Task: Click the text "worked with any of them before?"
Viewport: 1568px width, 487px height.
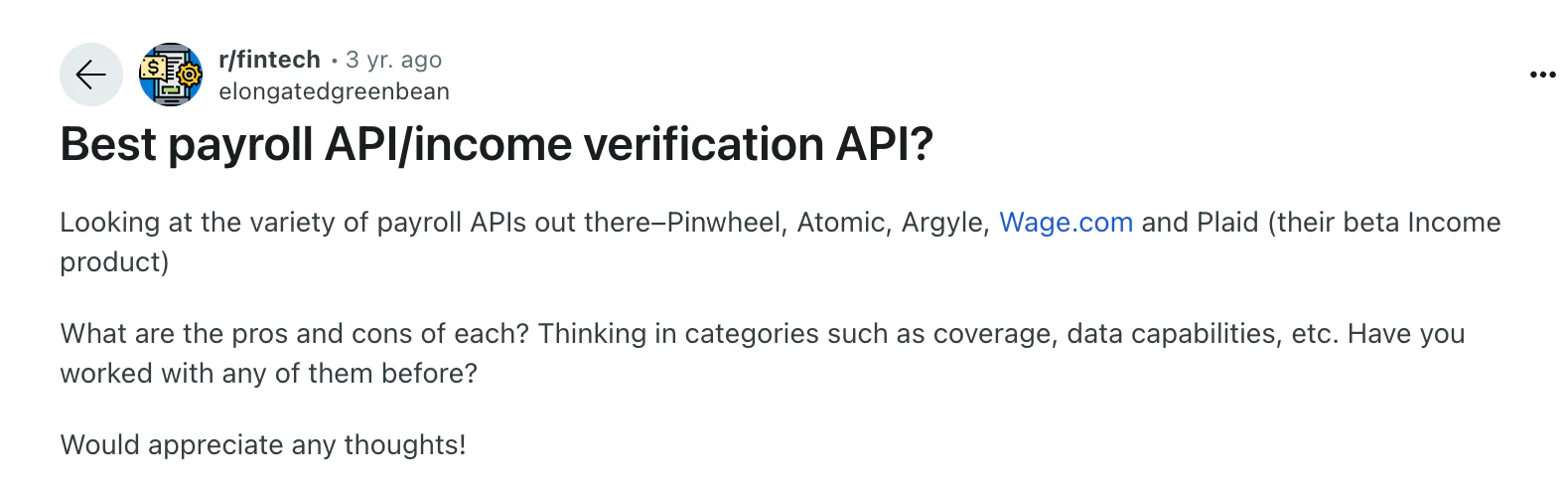Action: tap(268, 373)
